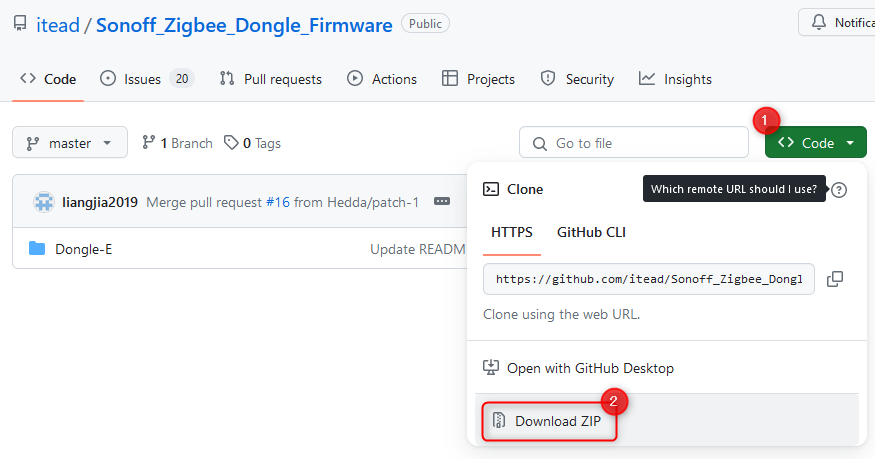The image size is (875, 459).
Task: Click the help question mark icon beside Clone
Action: [x=839, y=190]
